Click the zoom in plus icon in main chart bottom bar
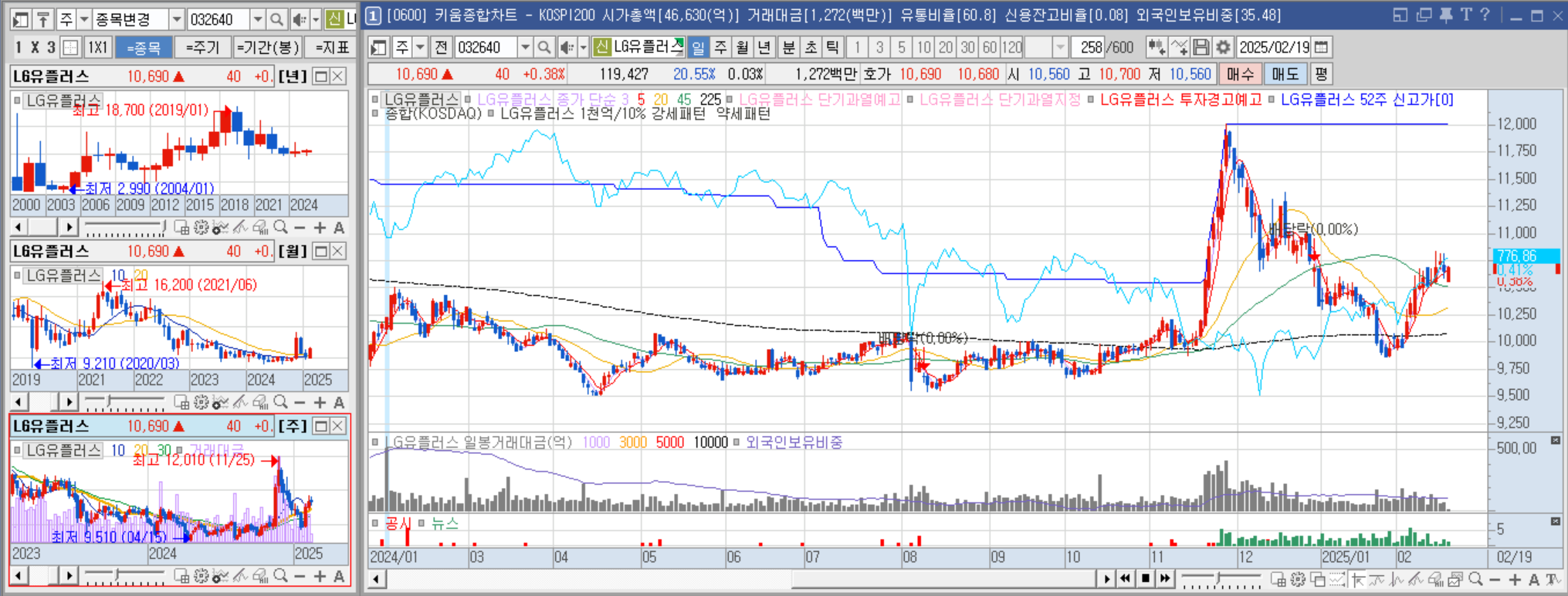The image size is (1568, 596). point(1515,579)
